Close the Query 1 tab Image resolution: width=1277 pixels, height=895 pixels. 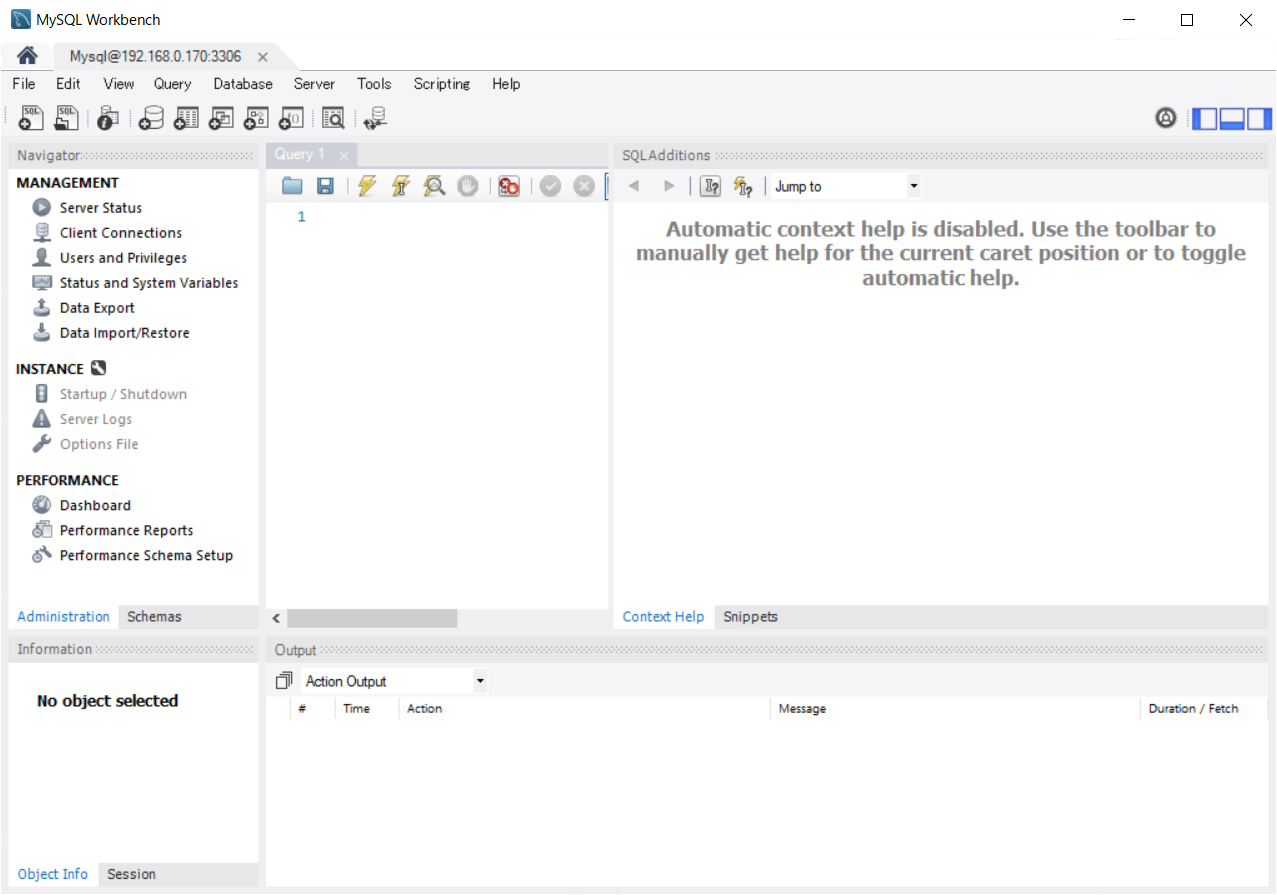point(343,155)
